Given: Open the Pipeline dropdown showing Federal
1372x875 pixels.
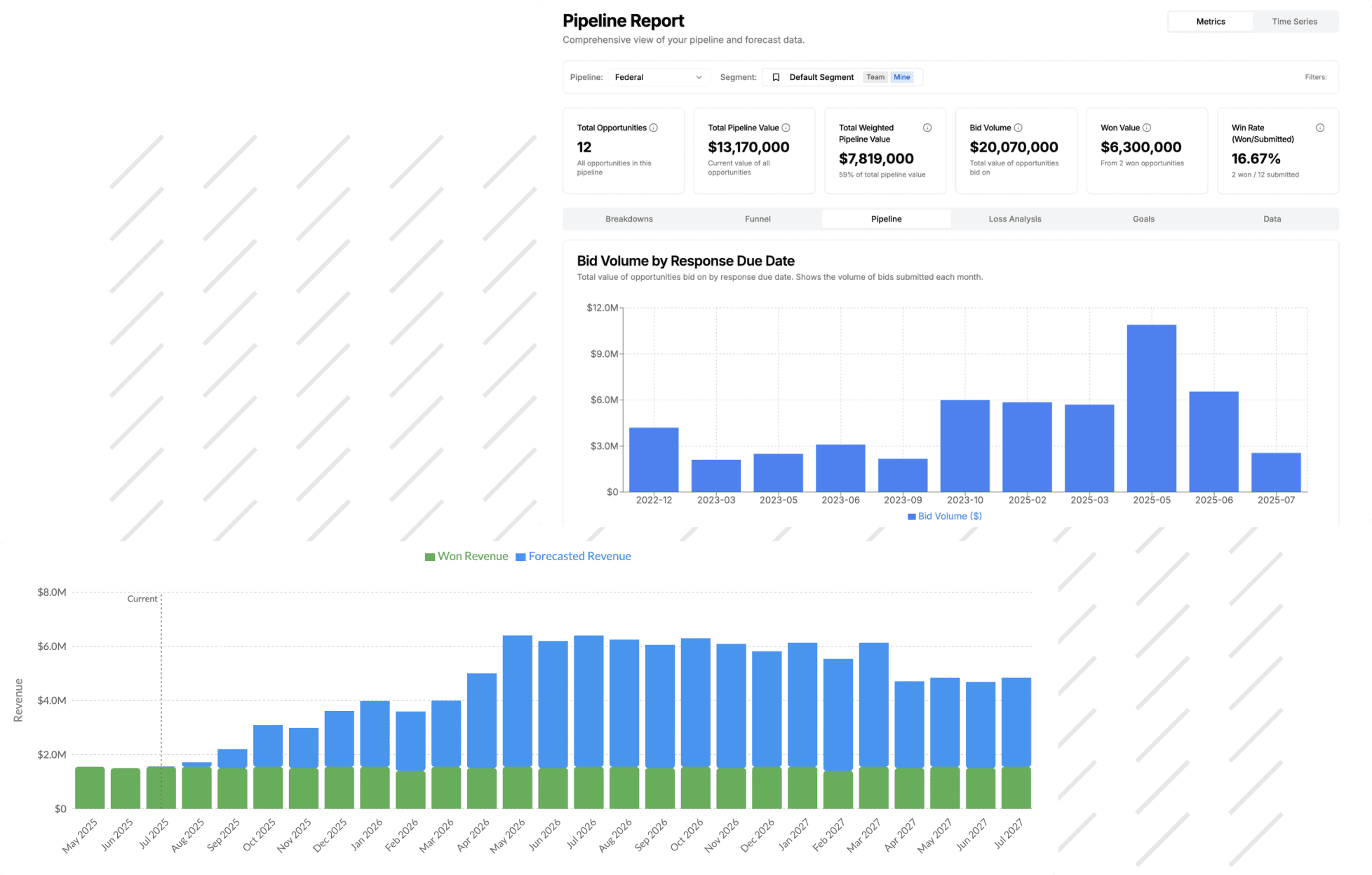Looking at the screenshot, I should [658, 77].
